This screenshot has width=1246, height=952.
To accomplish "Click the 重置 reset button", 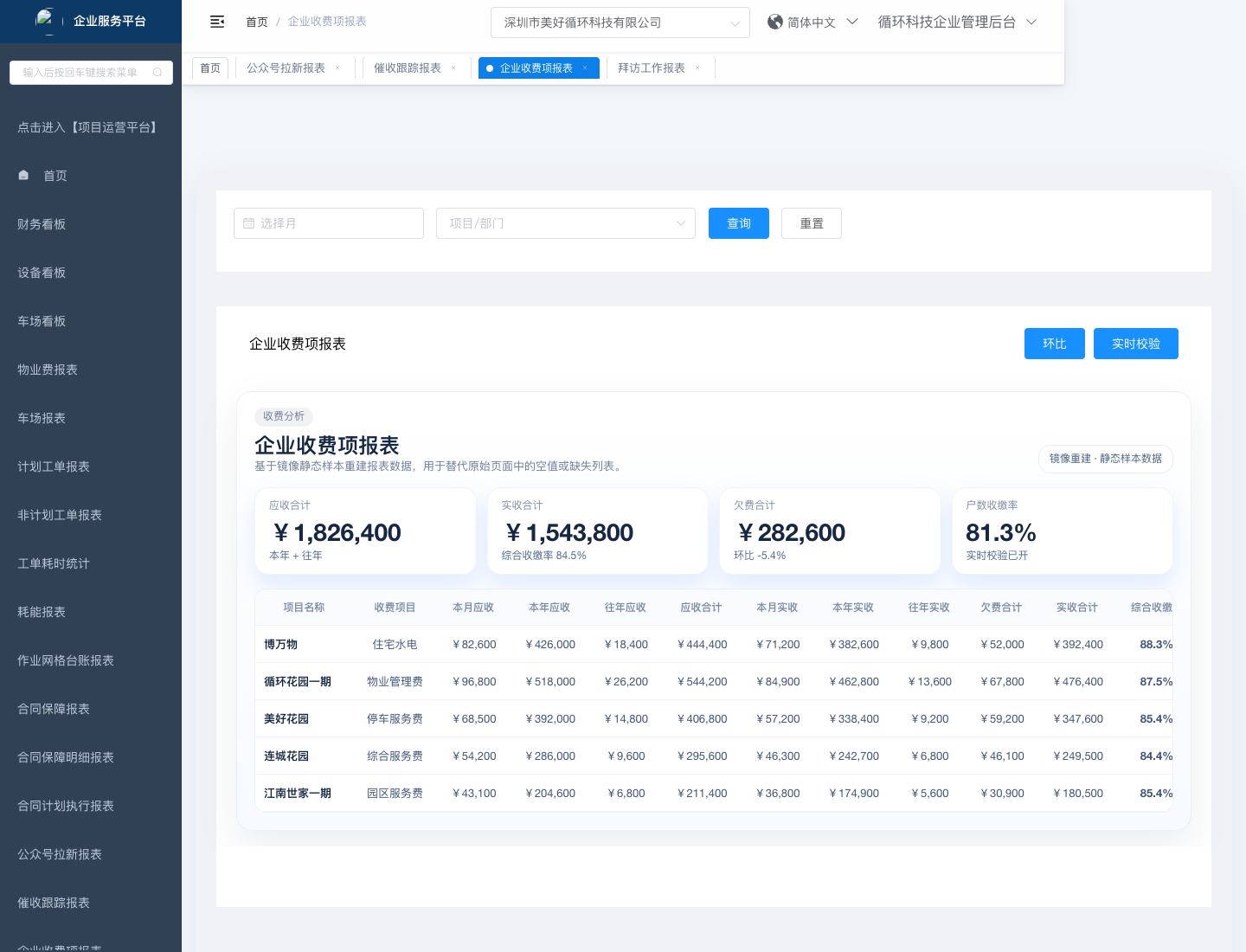I will point(811,223).
